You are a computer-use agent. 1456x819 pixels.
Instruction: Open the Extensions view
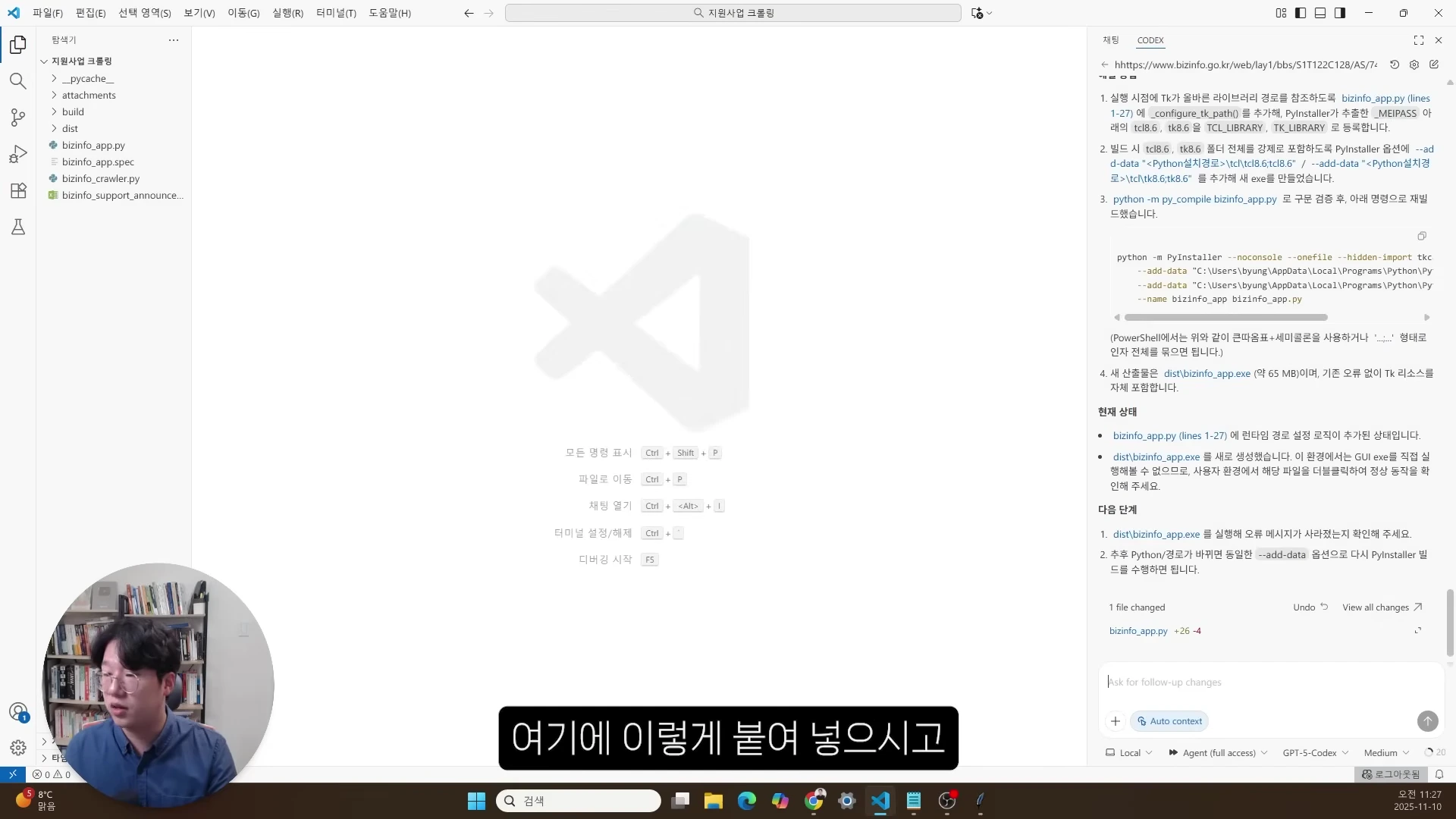(x=18, y=190)
